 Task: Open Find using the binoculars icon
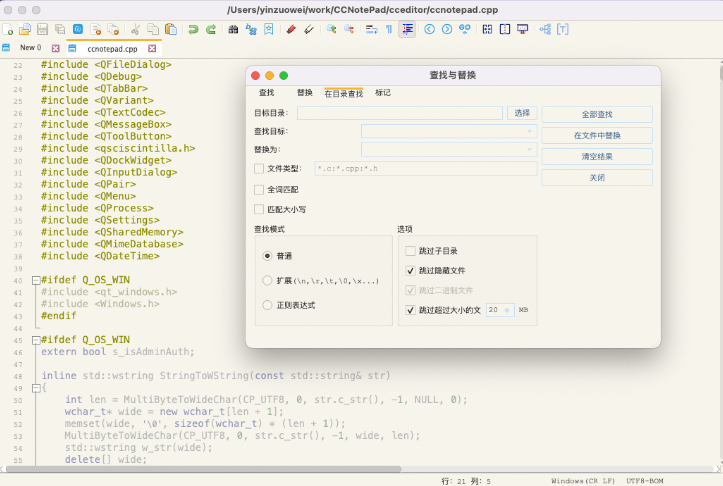233,30
